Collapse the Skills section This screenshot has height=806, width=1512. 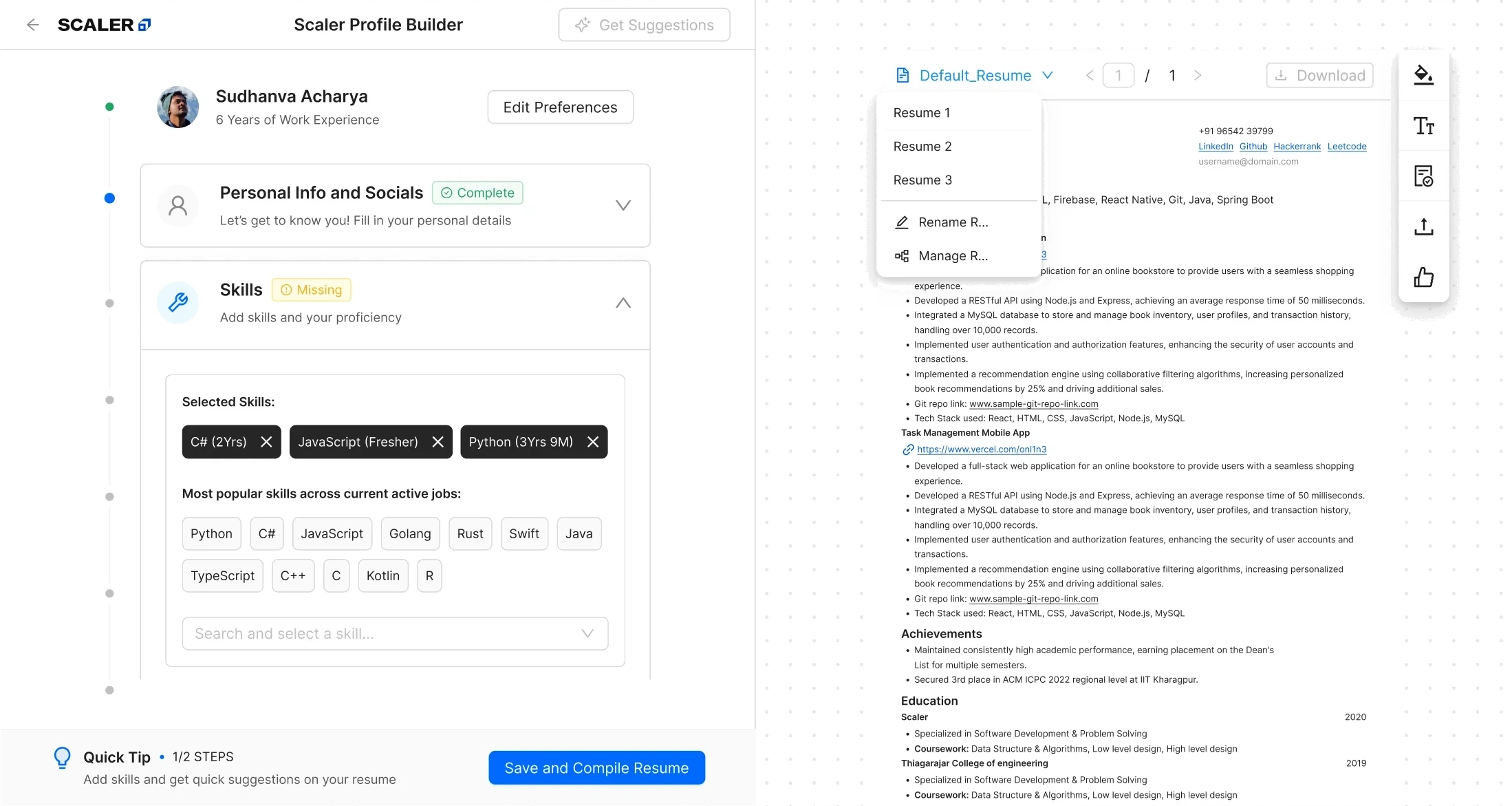click(623, 303)
